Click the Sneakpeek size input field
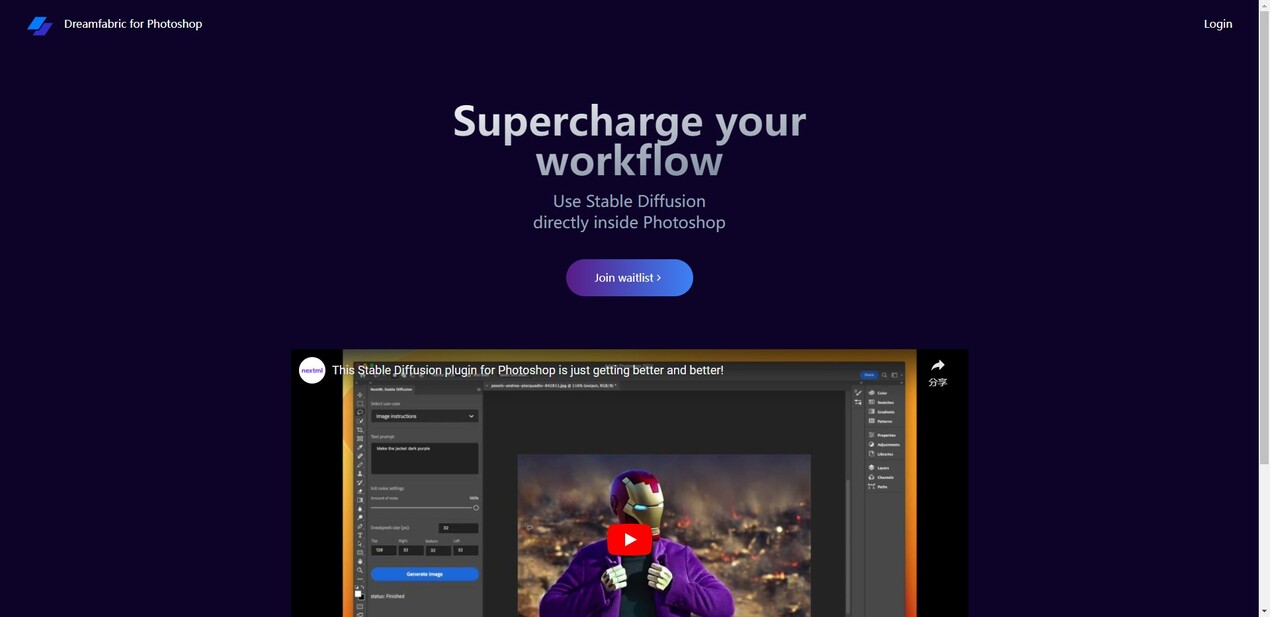 tap(458, 528)
